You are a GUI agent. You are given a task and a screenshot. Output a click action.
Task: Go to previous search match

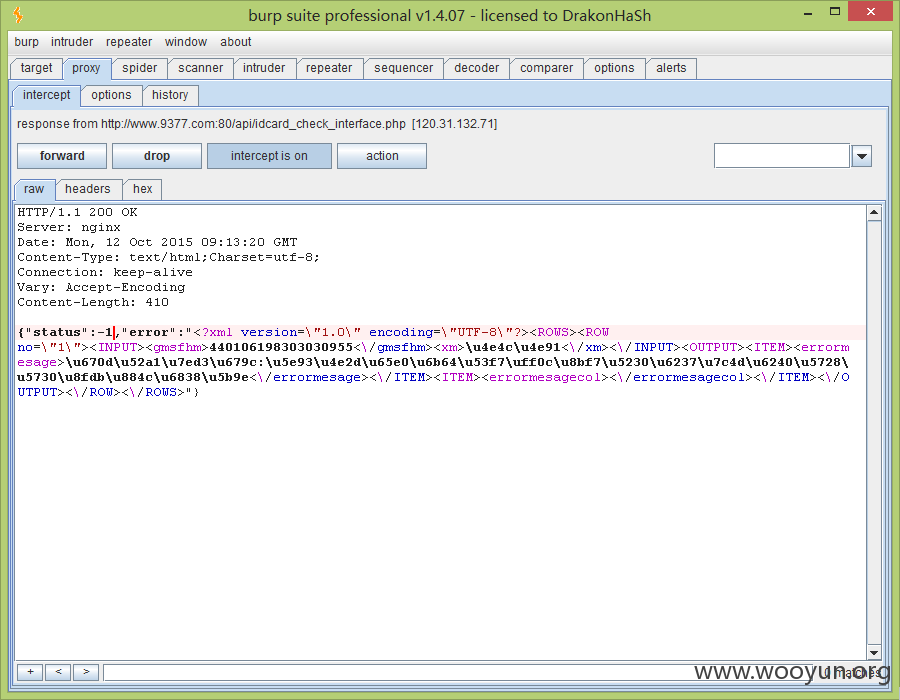(x=58, y=672)
